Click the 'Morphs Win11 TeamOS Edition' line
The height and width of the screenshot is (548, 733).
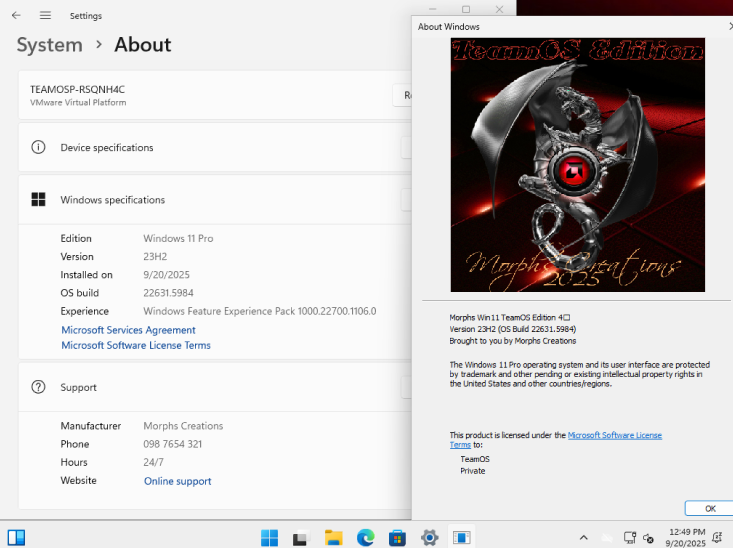point(510,317)
